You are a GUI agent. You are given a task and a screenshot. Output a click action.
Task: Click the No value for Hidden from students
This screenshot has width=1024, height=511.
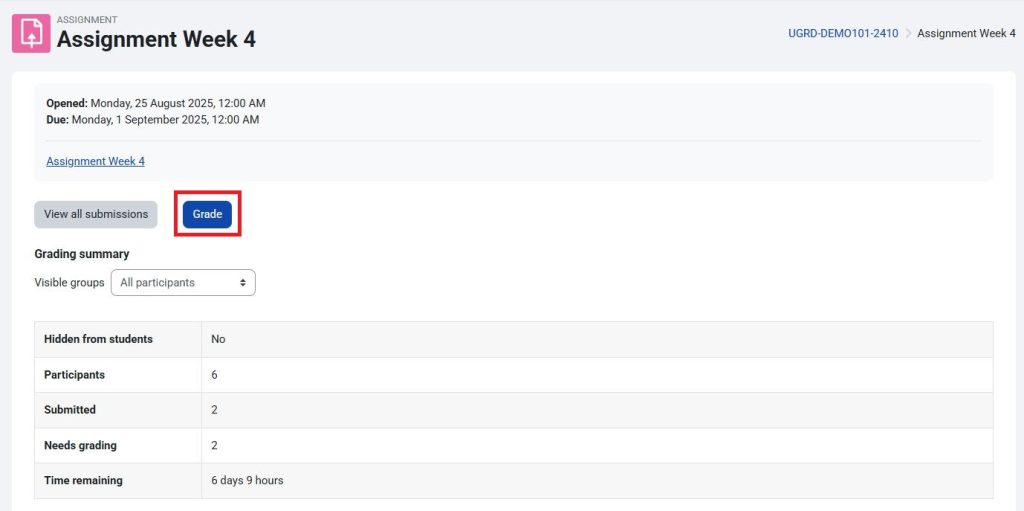click(218, 339)
